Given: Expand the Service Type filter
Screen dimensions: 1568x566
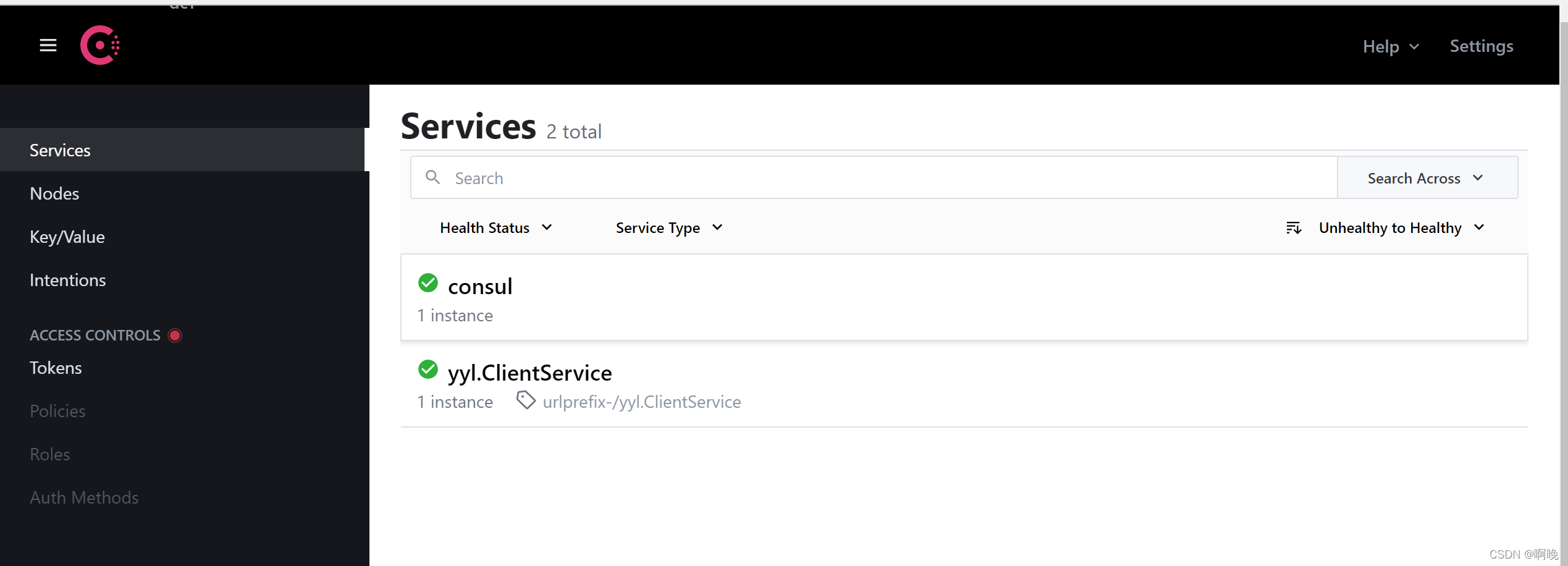Looking at the screenshot, I should pyautogui.click(x=668, y=227).
